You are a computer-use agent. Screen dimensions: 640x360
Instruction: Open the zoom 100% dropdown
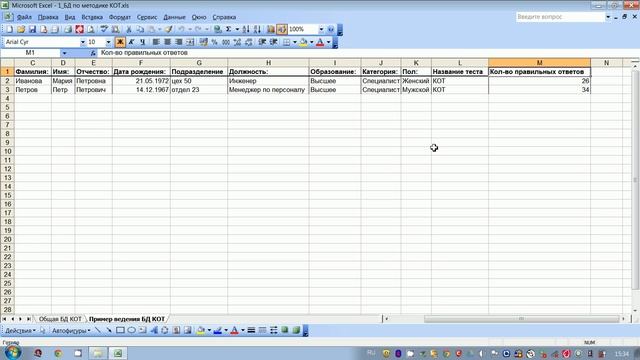click(x=321, y=29)
